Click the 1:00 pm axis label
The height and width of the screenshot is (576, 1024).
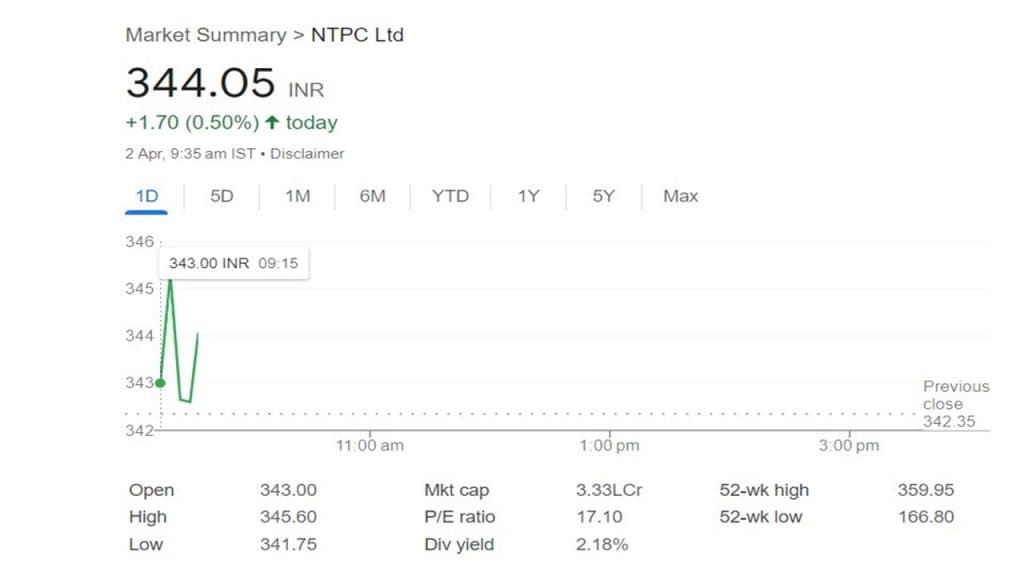tap(609, 446)
